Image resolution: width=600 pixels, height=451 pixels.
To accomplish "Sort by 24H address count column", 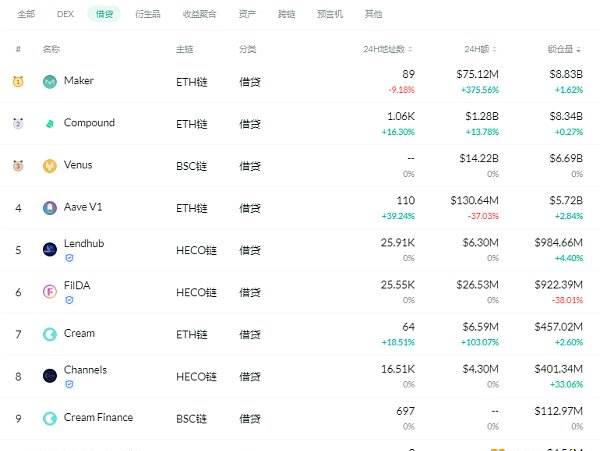I will (x=387, y=49).
